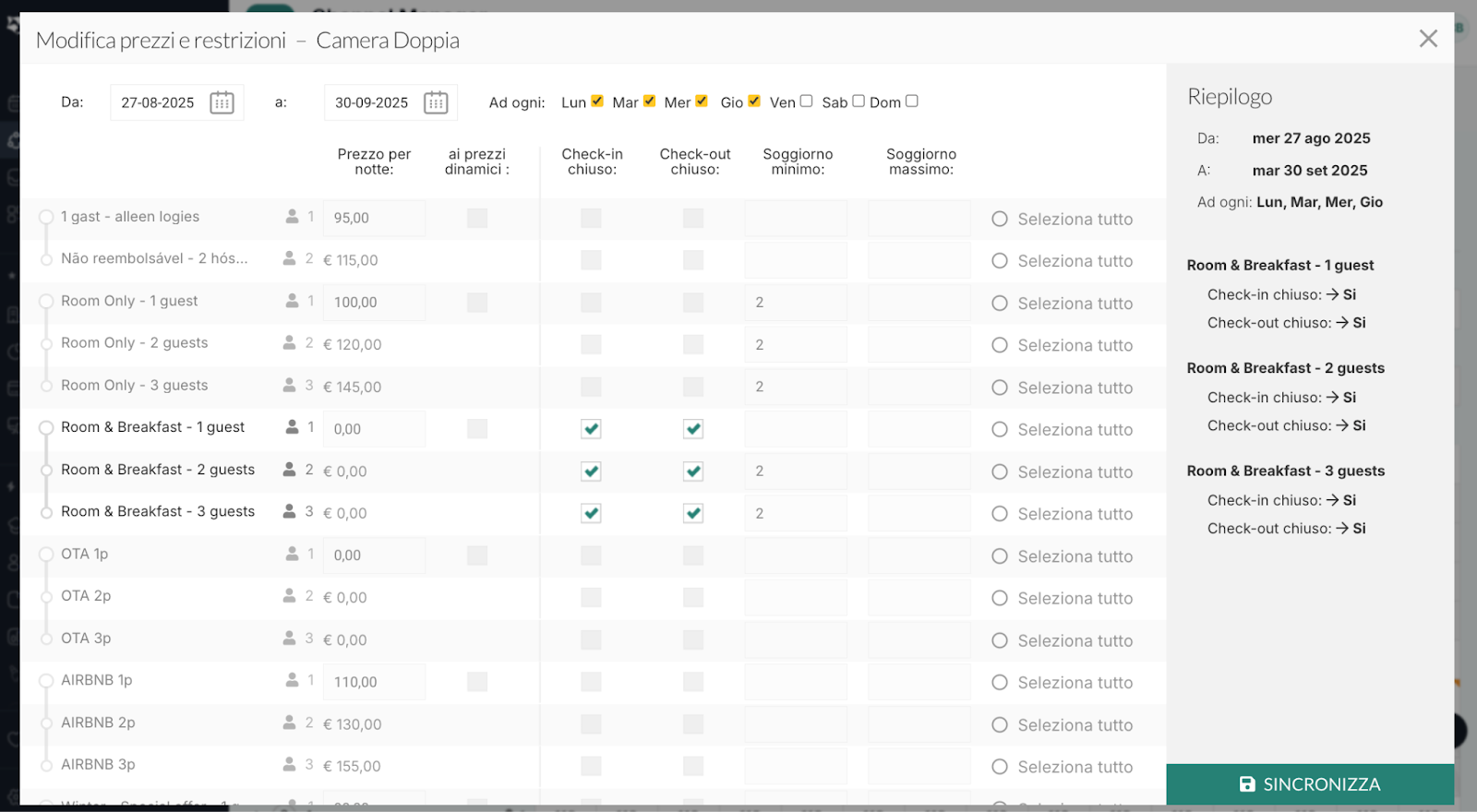This screenshot has width=1477, height=812.
Task: Toggle dynamic prices for AIRBNB 1p
Action: (477, 681)
